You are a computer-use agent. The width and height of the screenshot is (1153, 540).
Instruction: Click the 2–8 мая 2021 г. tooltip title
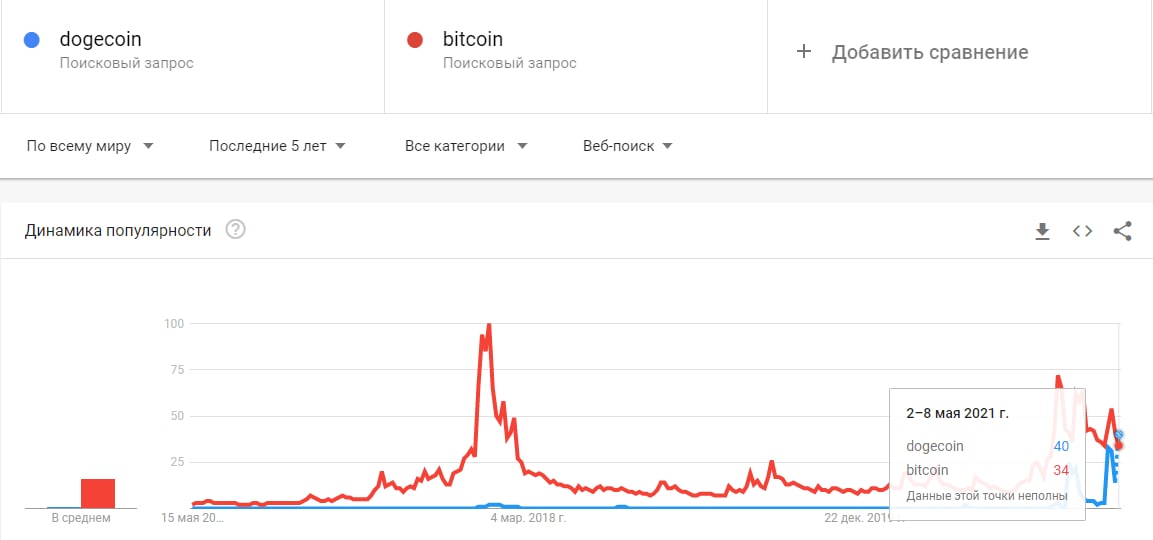(x=957, y=413)
